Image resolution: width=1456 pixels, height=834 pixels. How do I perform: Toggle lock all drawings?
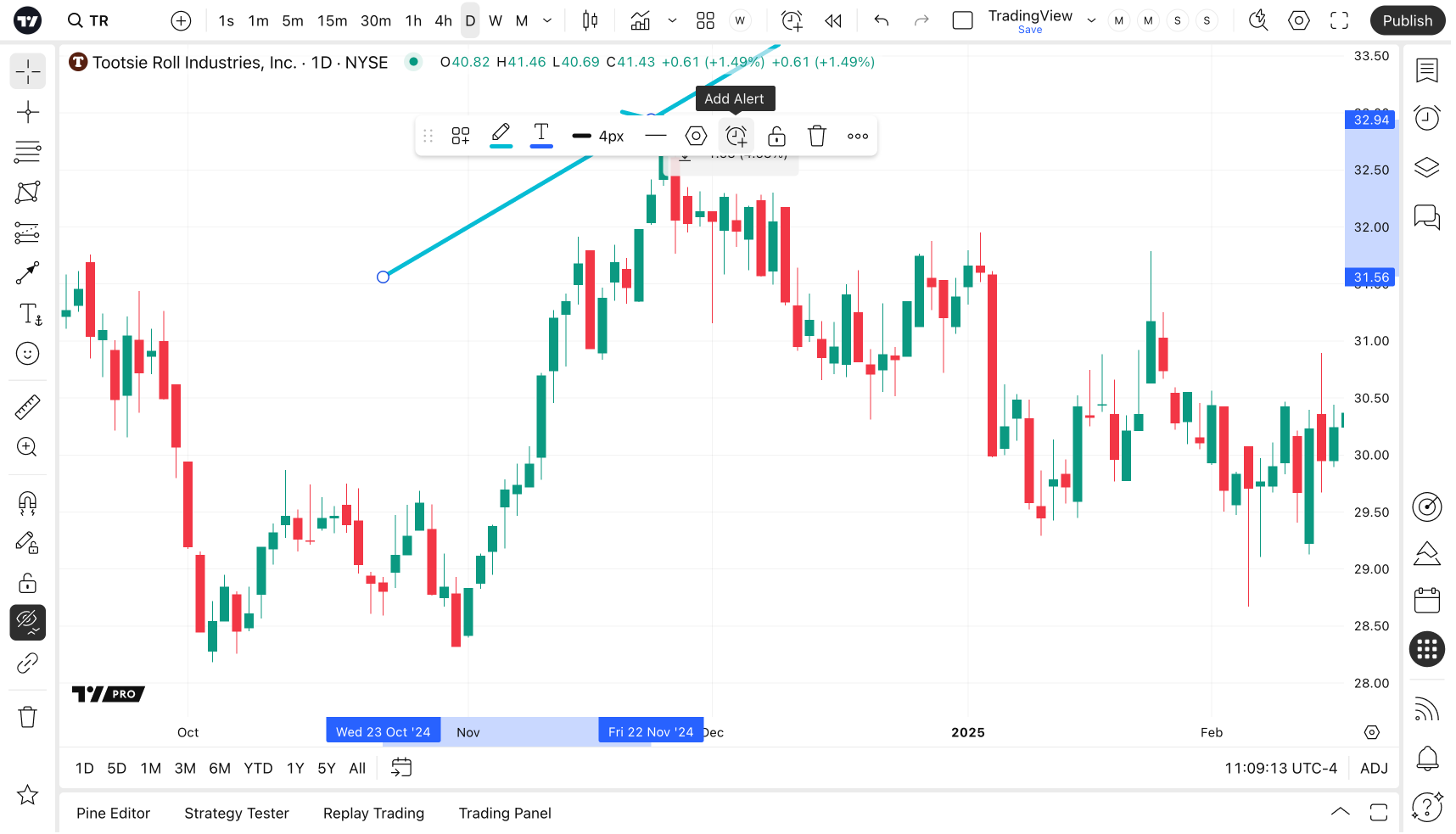[28, 583]
